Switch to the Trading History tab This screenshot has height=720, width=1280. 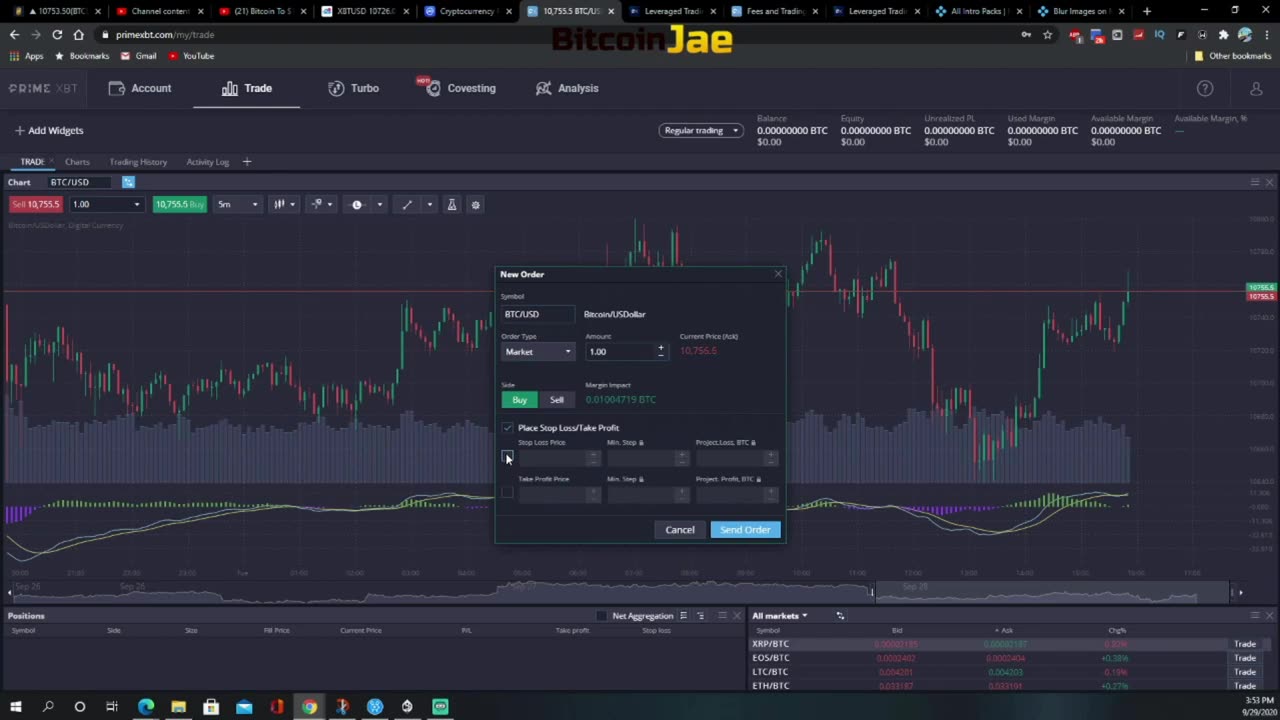tap(138, 162)
